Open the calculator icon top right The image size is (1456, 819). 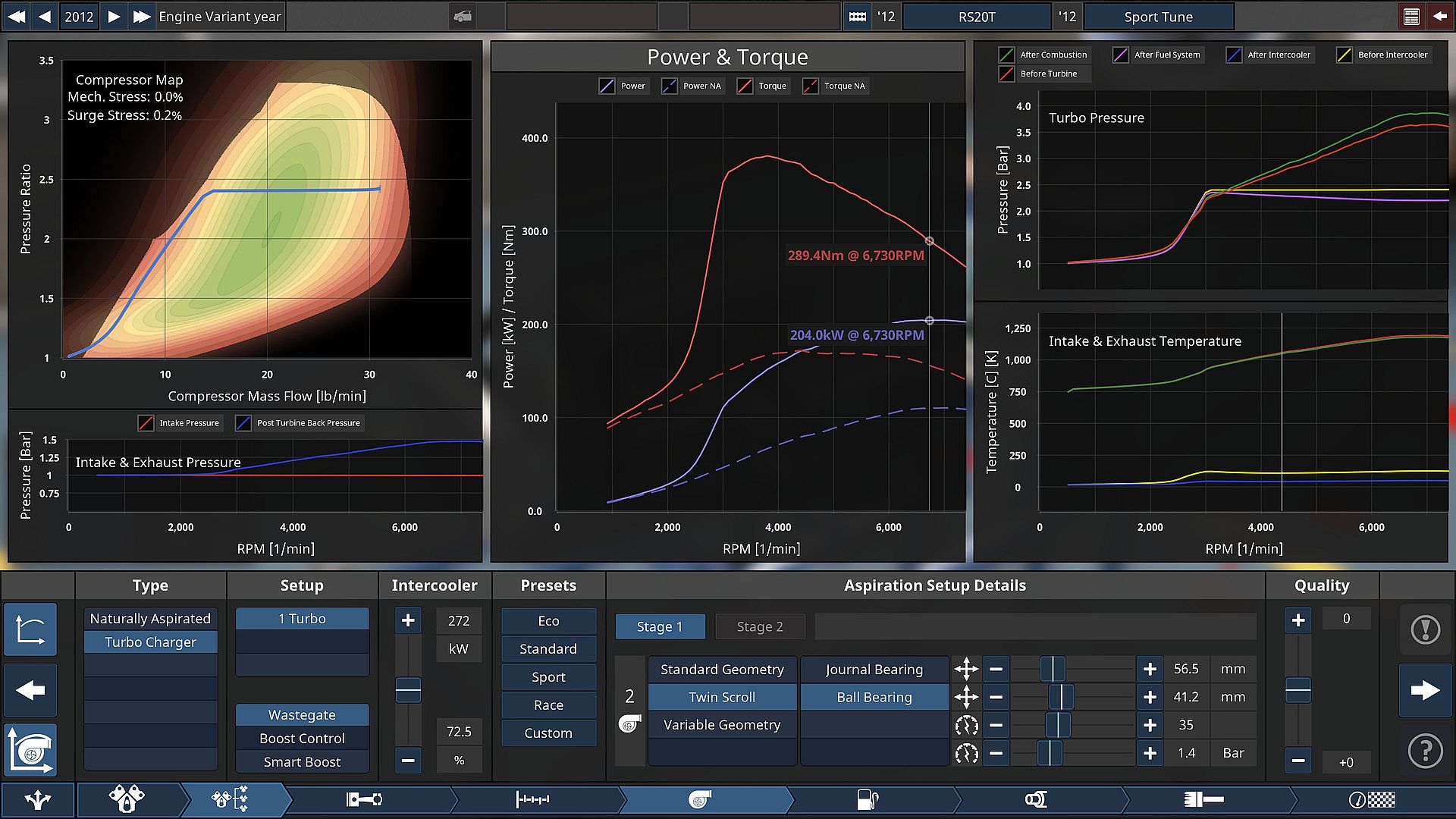click(1411, 17)
